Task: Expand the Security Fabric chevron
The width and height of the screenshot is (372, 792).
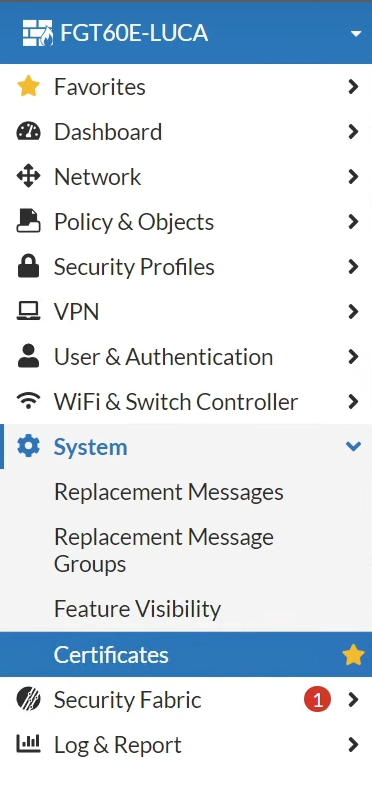Action: point(353,700)
